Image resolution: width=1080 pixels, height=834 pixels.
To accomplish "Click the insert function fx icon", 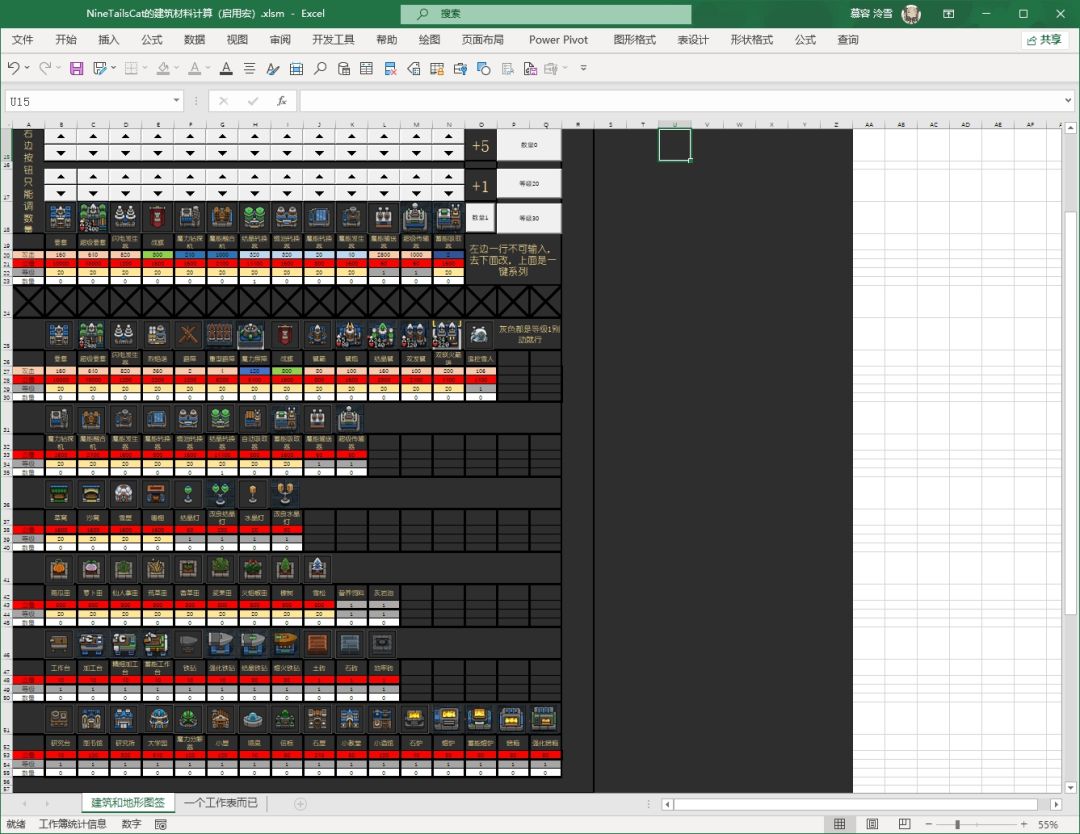I will pyautogui.click(x=282, y=101).
